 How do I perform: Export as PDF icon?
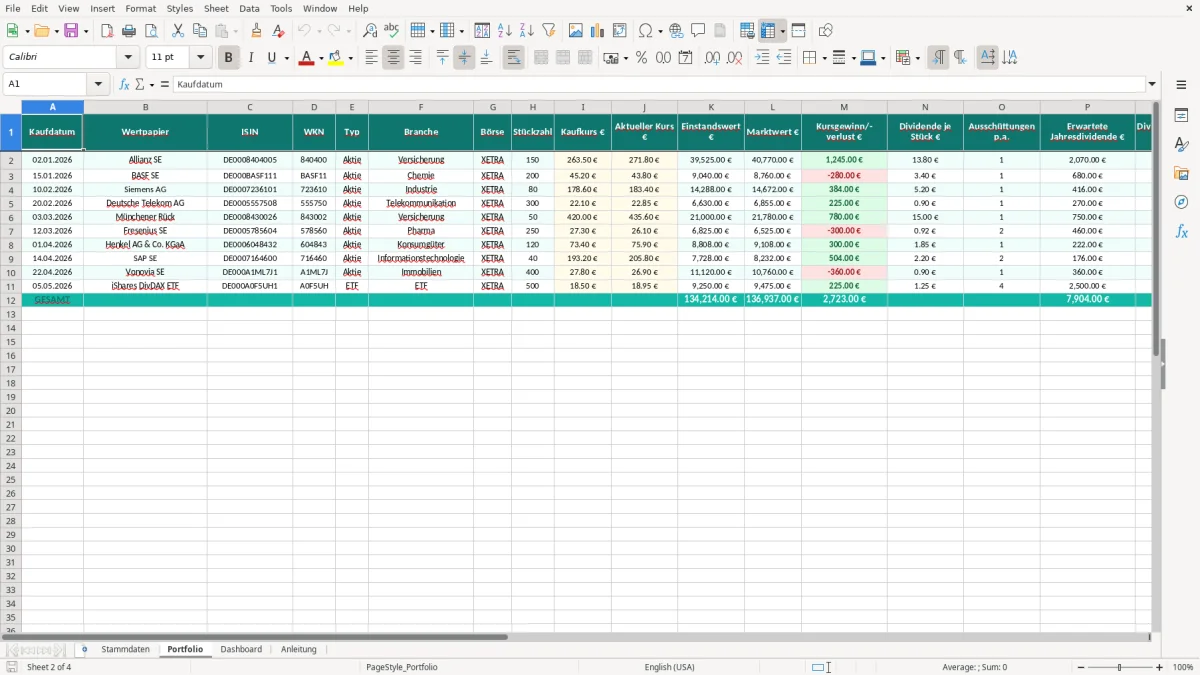tap(107, 31)
